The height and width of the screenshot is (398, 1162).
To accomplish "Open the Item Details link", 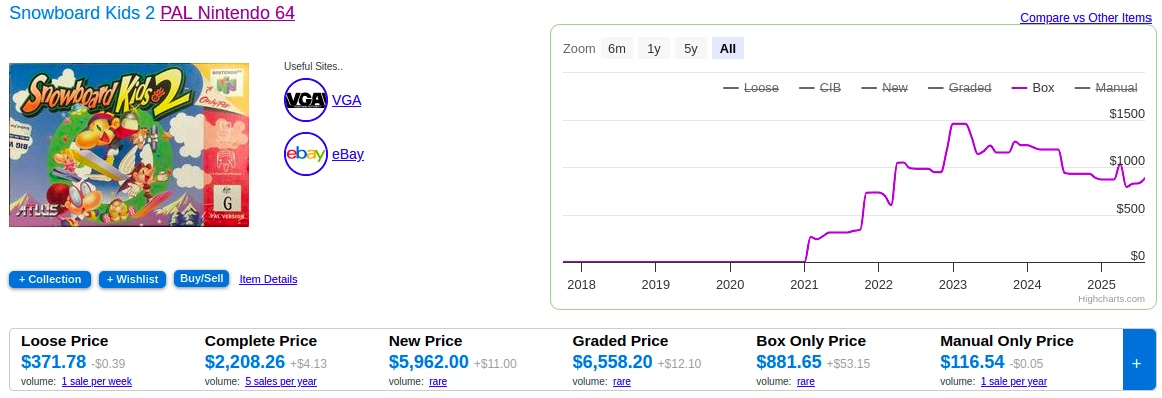I will pos(268,279).
